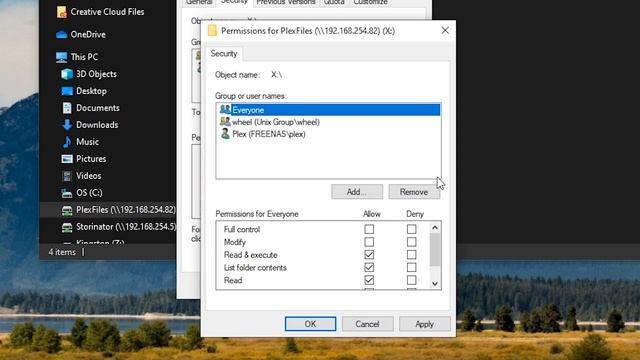Open the Documents icon in the sidebar
This screenshot has height=360, width=640.
pos(67,108)
